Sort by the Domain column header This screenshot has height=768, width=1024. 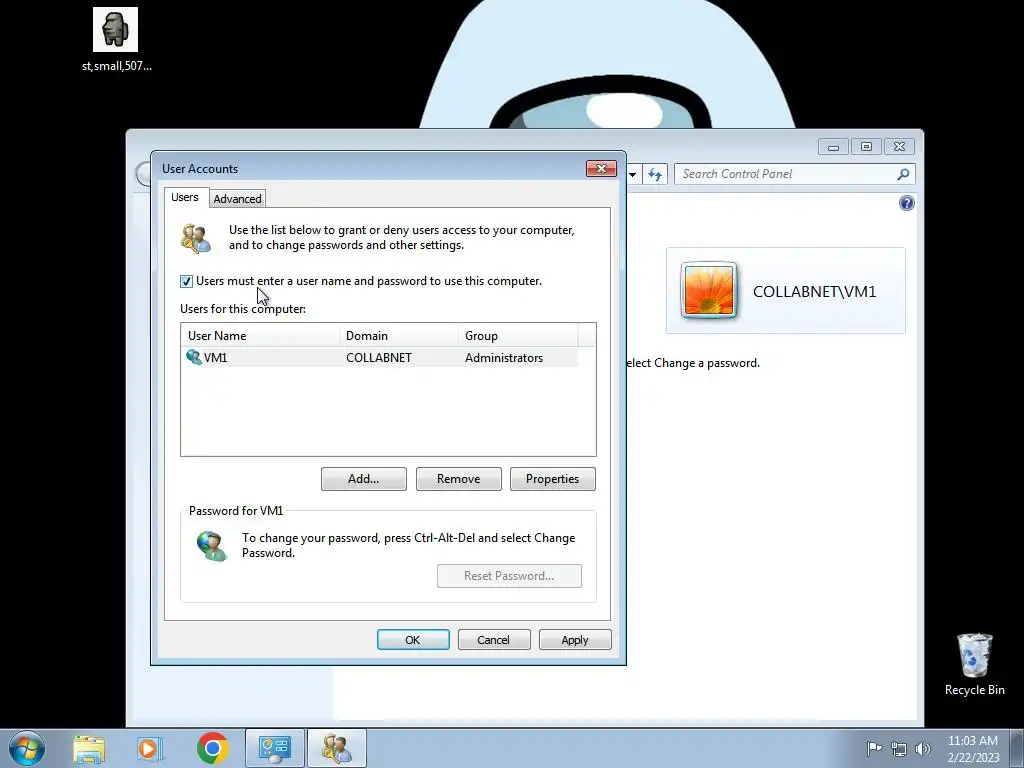click(398, 336)
